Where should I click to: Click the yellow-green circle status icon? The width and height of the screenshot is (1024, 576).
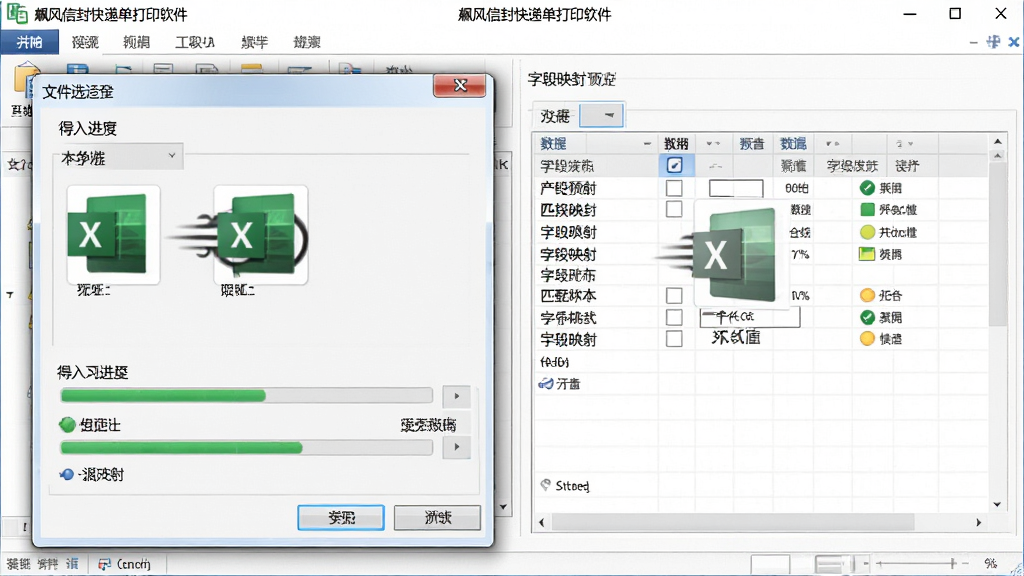pos(867,232)
